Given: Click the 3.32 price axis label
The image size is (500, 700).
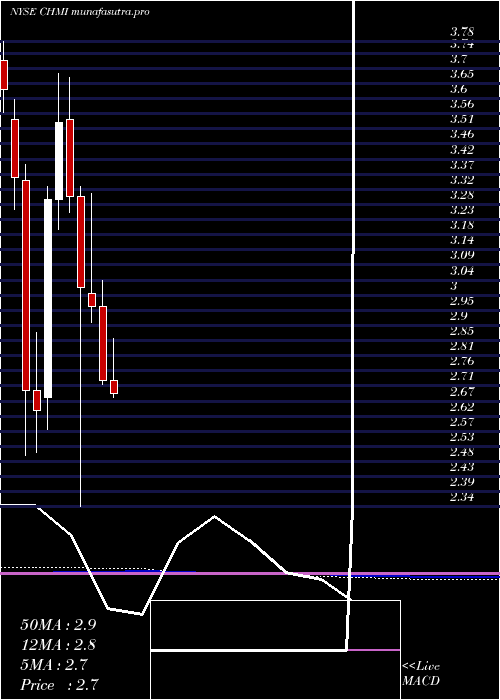Looking at the screenshot, I should pos(462,180).
